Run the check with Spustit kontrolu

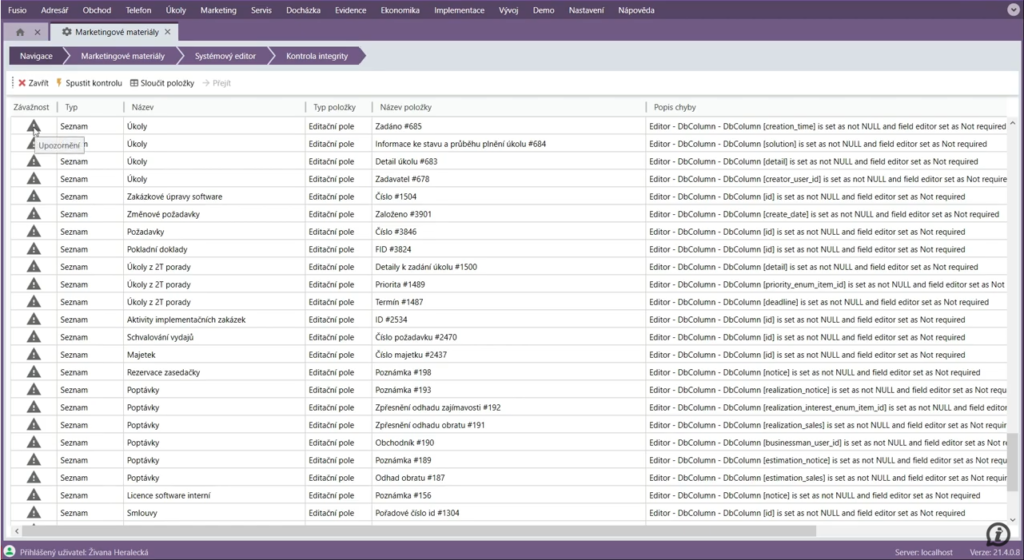click(88, 83)
